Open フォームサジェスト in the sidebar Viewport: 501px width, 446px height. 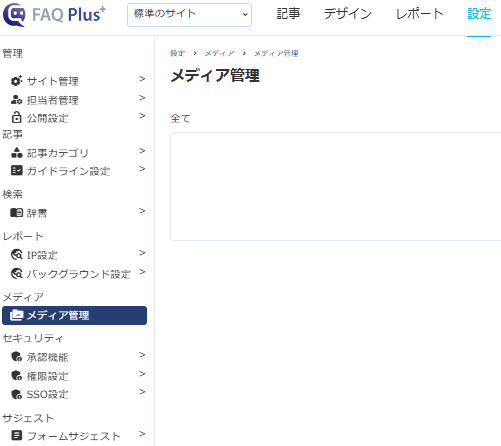73,436
